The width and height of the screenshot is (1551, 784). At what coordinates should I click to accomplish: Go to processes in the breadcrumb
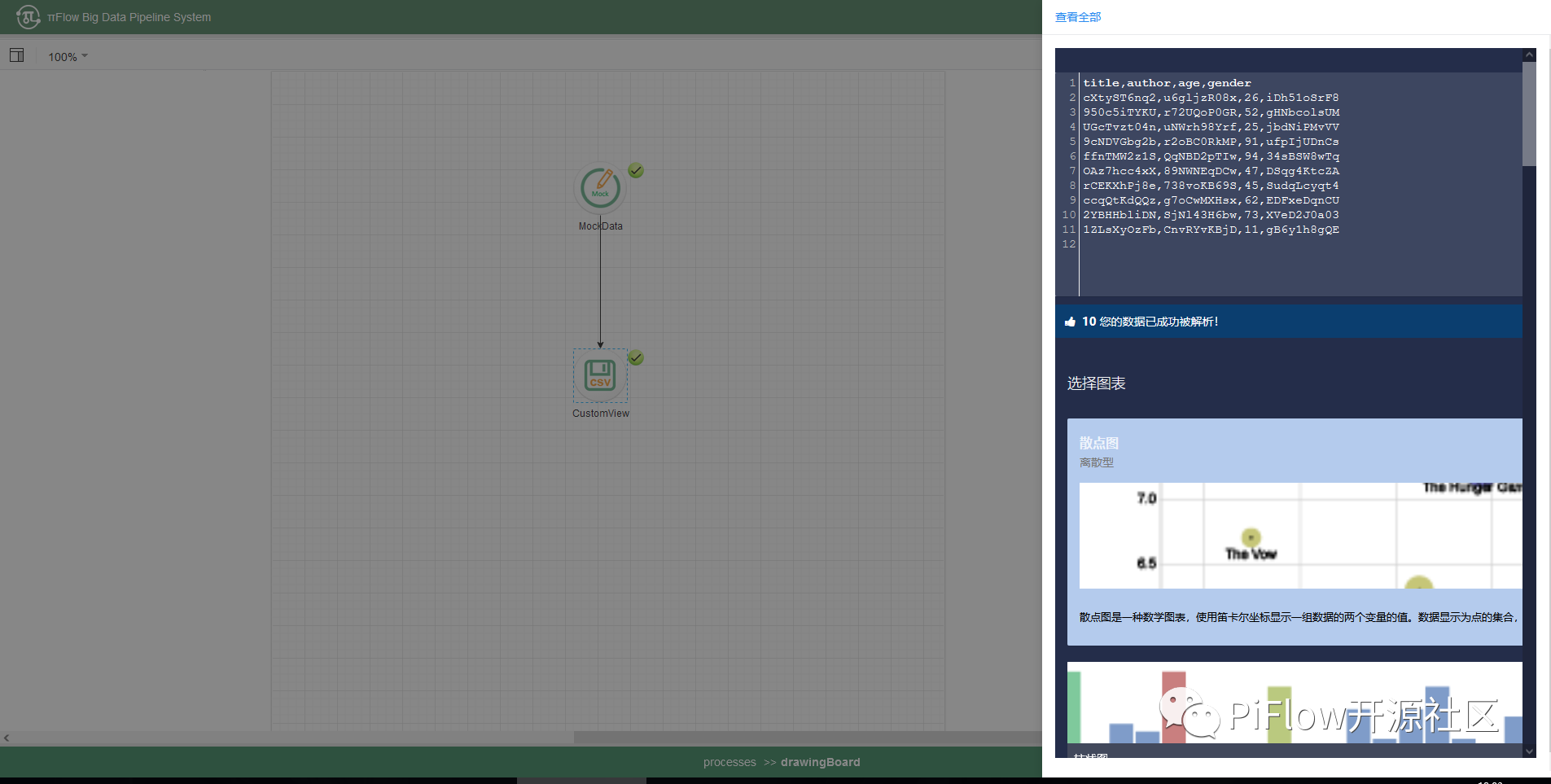pyautogui.click(x=729, y=762)
